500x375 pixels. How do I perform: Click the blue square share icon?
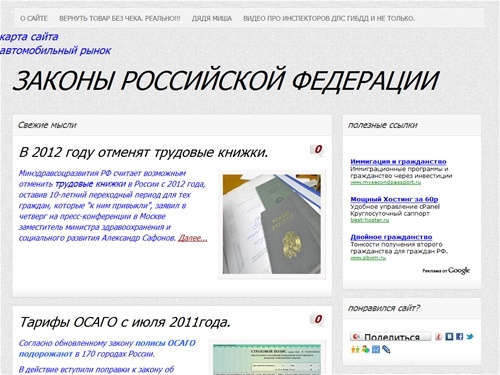376,349
